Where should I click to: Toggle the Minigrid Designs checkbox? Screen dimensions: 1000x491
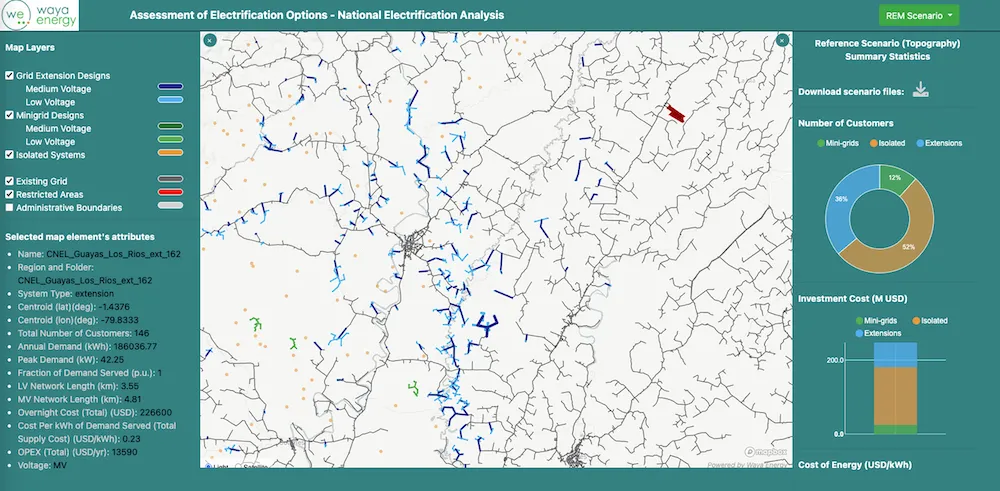(10, 115)
